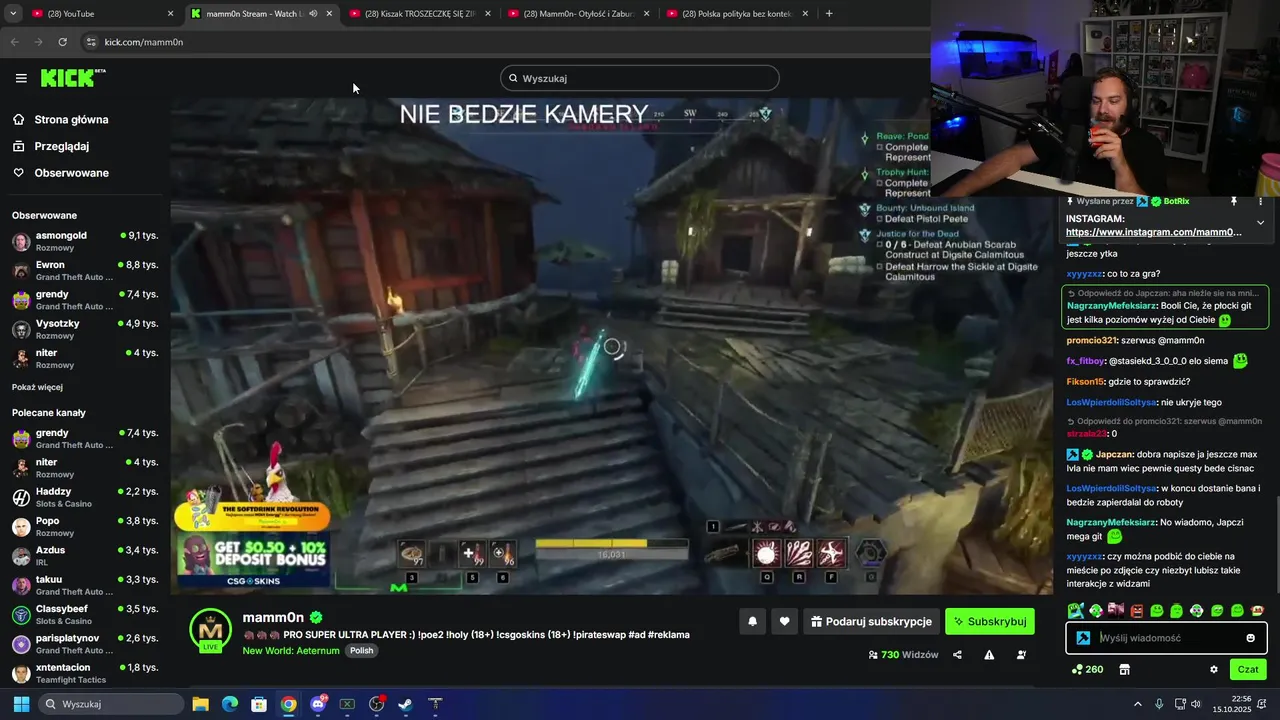Open Windows Start menu

point(21,704)
